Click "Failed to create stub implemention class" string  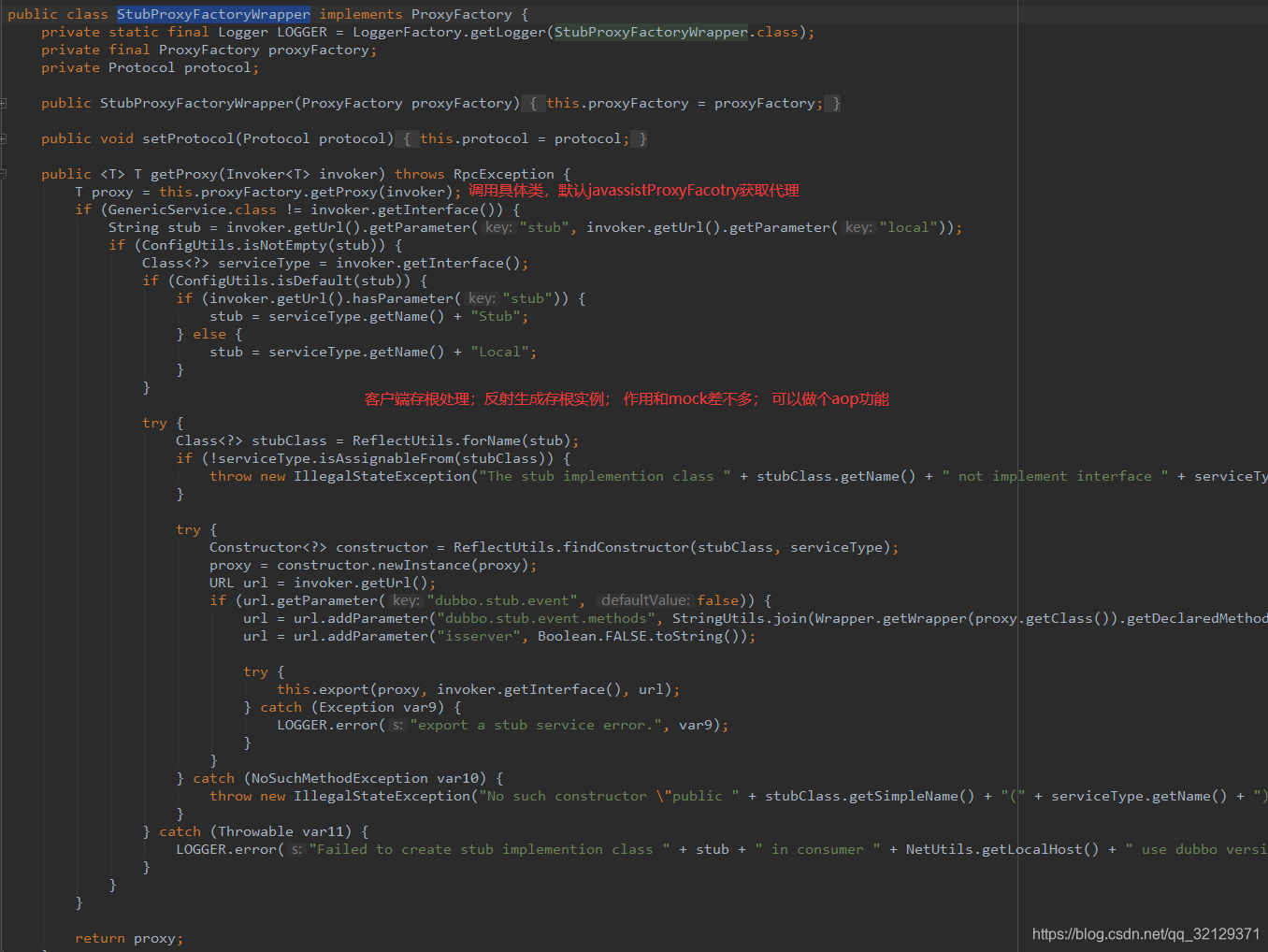(489, 849)
